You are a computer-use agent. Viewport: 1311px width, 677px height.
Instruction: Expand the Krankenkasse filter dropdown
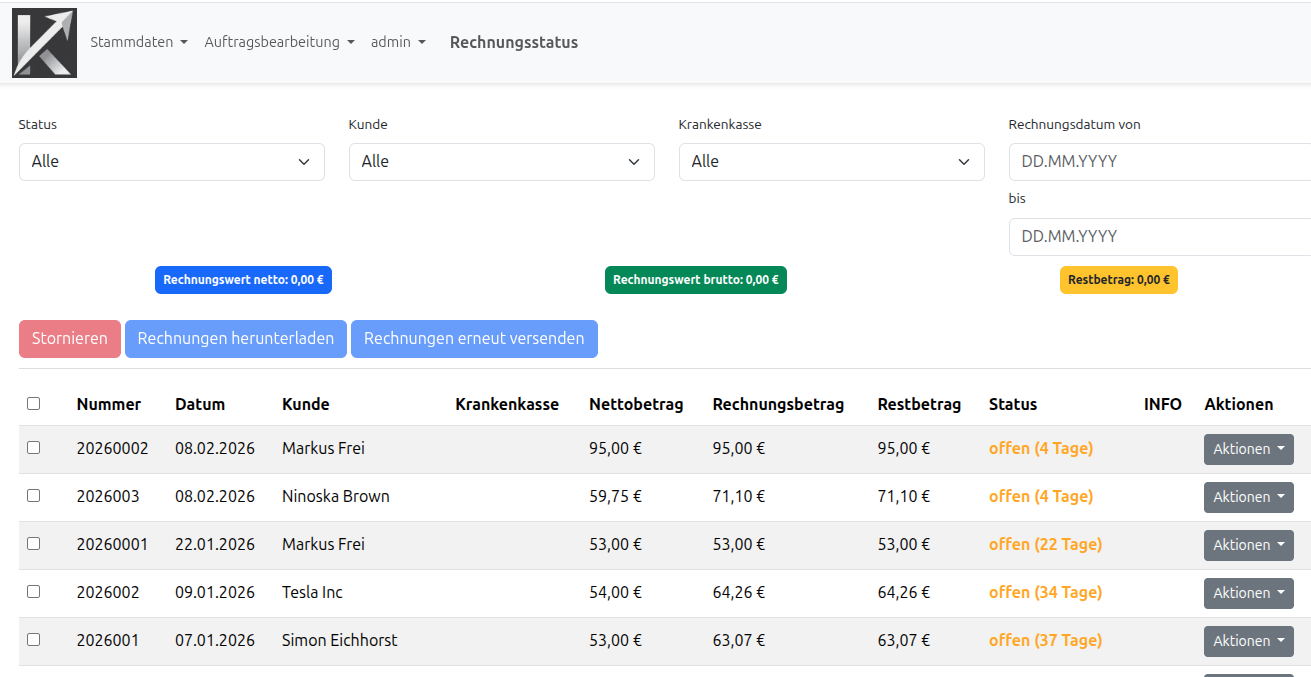pyautogui.click(x=831, y=162)
